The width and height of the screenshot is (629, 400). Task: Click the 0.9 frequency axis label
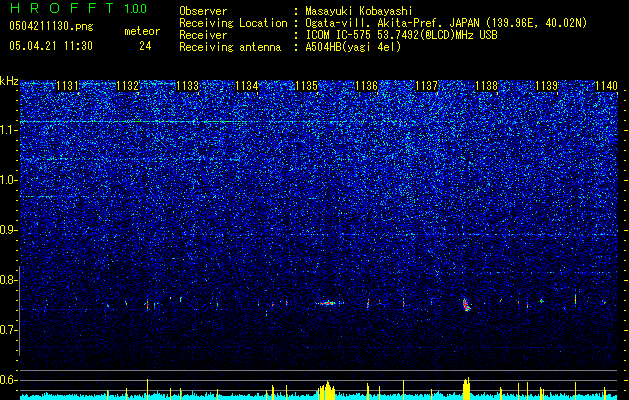(x=9, y=230)
